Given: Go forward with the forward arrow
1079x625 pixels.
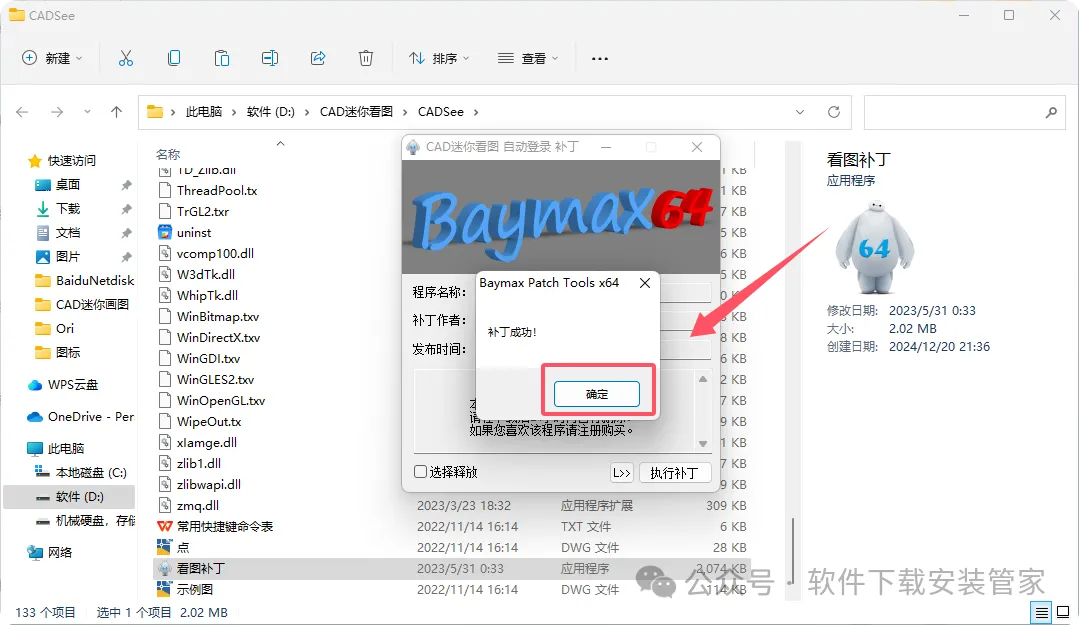Looking at the screenshot, I should pos(57,112).
